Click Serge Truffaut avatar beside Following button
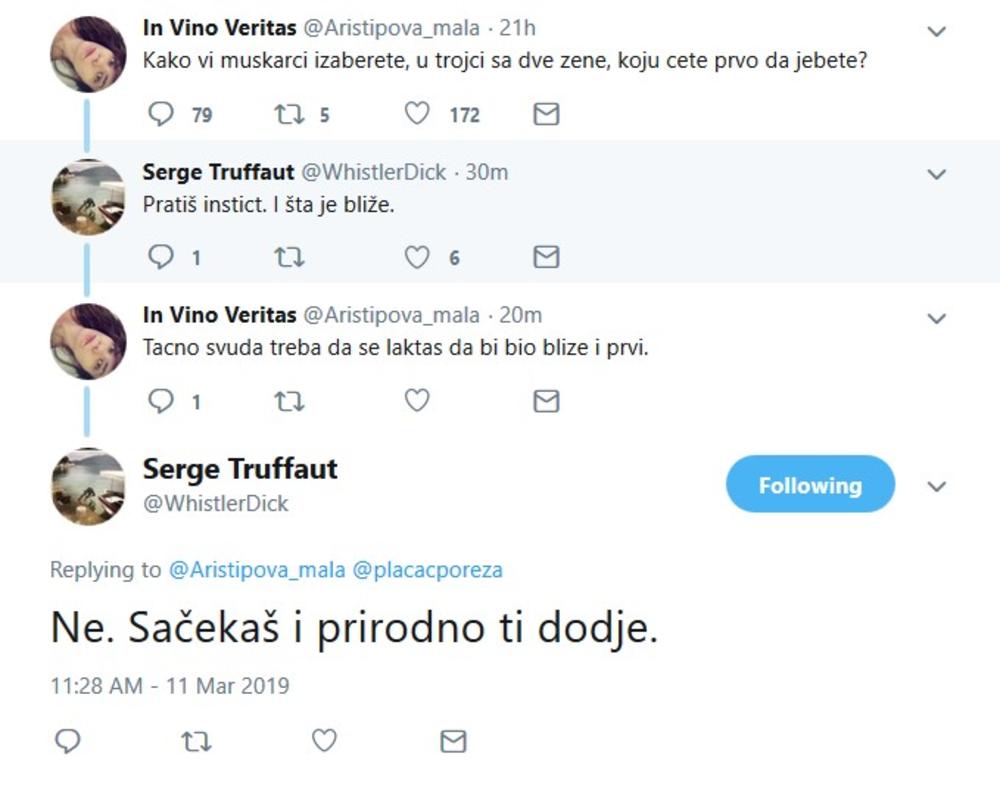 click(88, 486)
